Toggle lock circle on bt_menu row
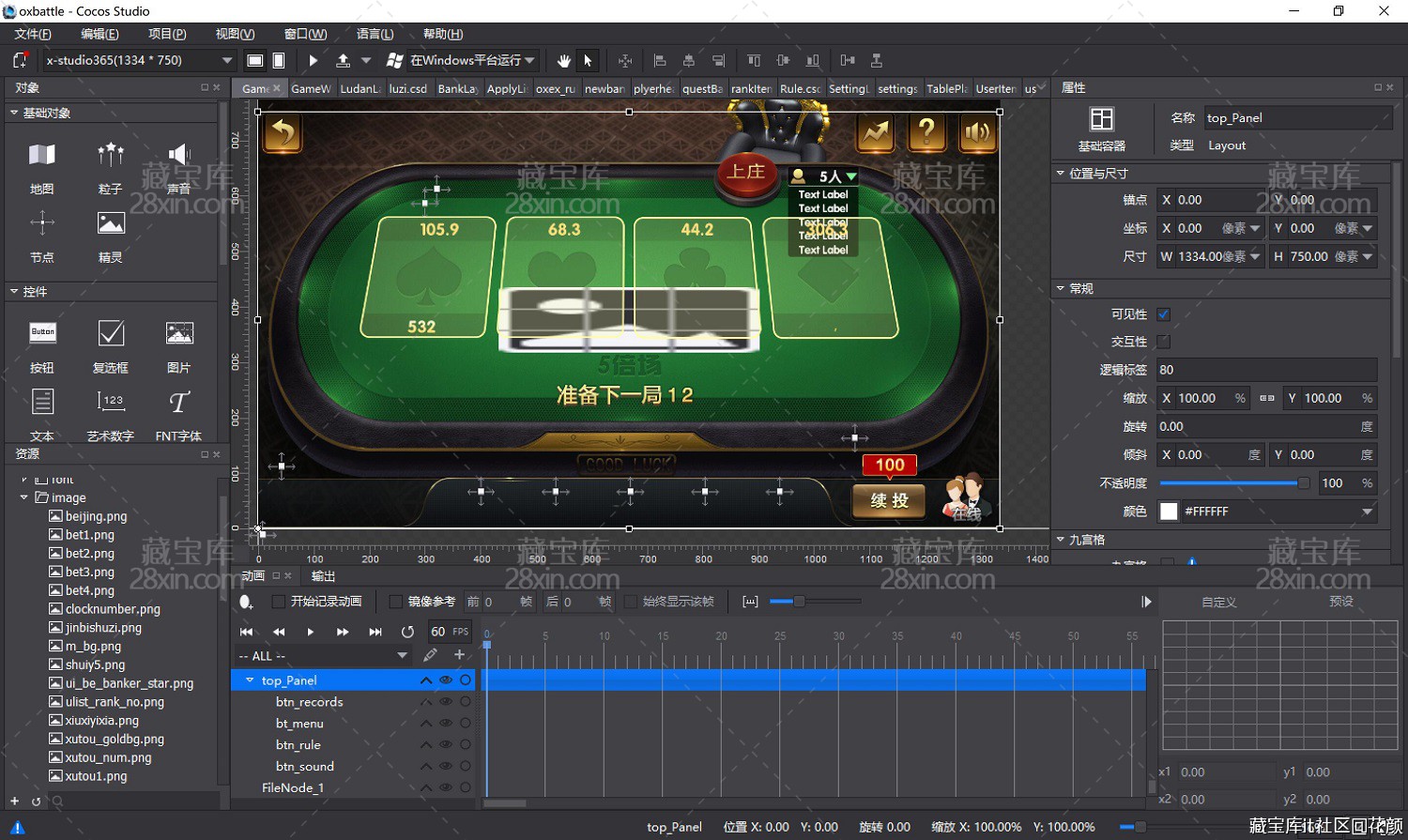Image resolution: width=1408 pixels, height=840 pixels. click(x=466, y=724)
